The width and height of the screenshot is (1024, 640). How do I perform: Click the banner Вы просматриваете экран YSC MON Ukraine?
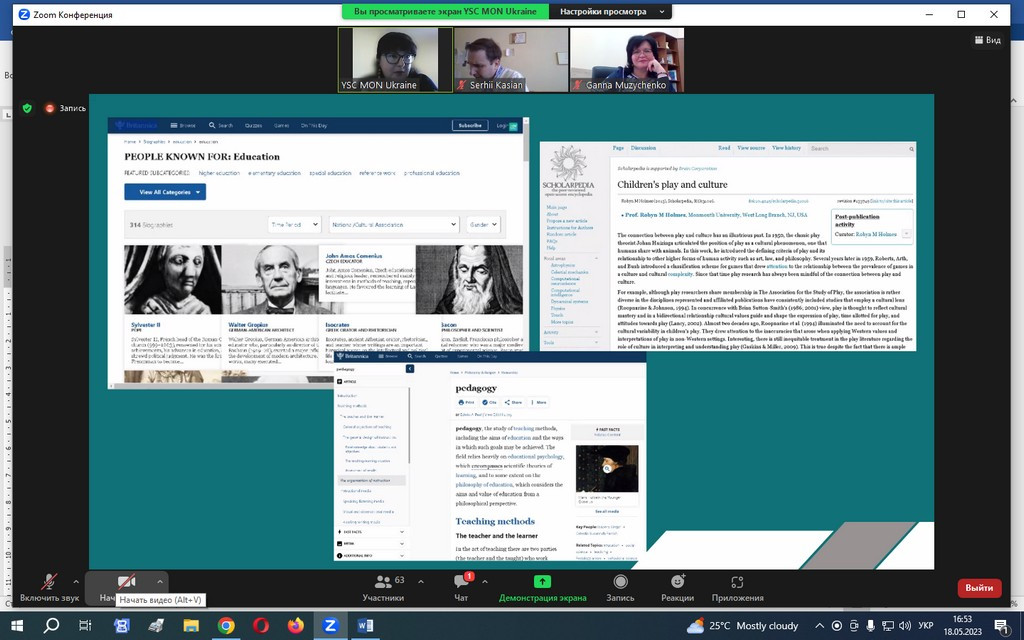445,12
